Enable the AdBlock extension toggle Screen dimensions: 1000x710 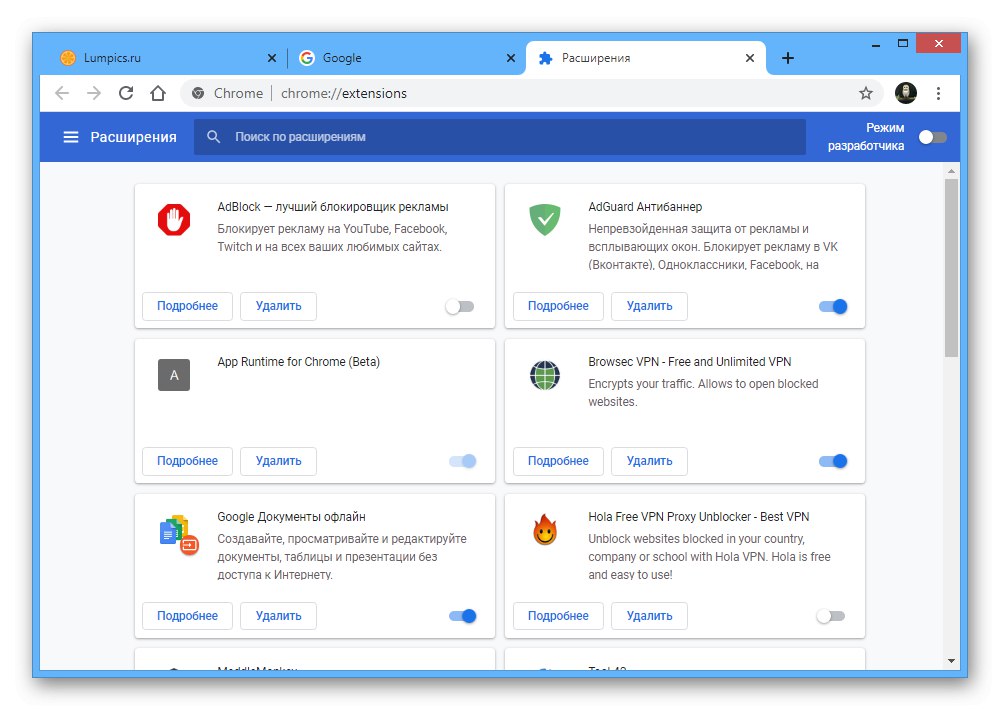pos(460,307)
